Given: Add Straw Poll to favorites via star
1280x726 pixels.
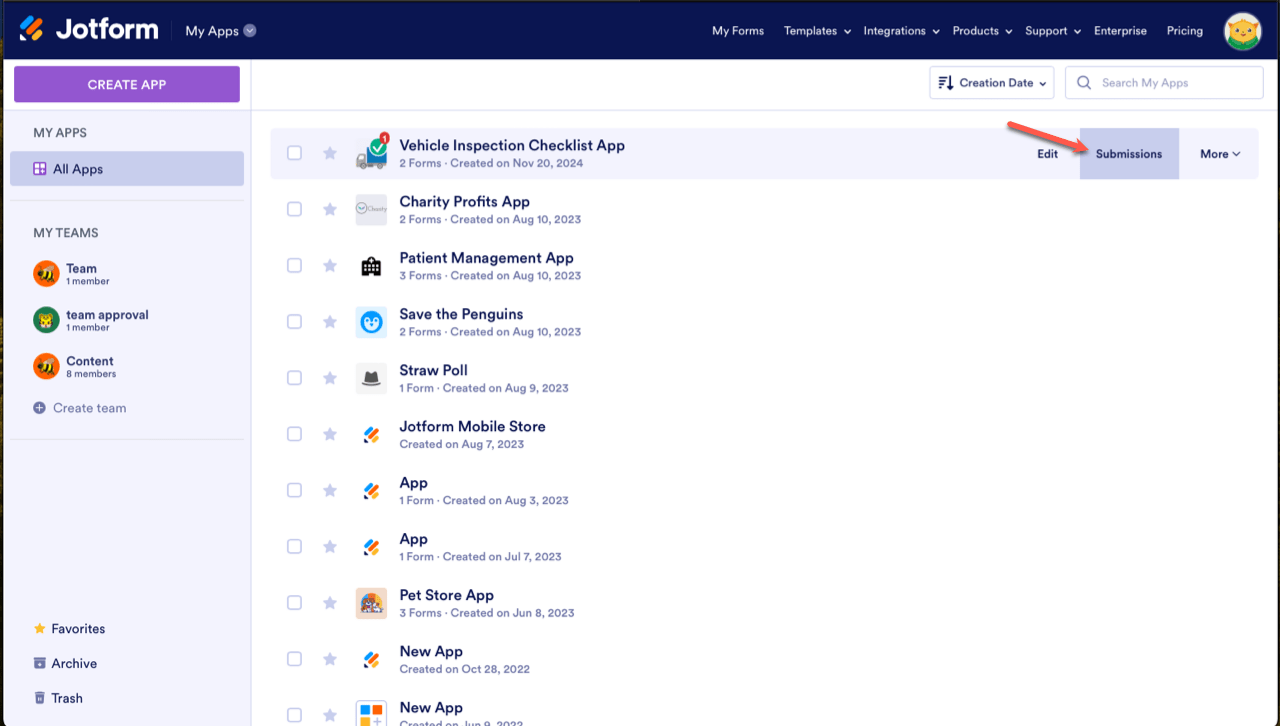Looking at the screenshot, I should [330, 377].
